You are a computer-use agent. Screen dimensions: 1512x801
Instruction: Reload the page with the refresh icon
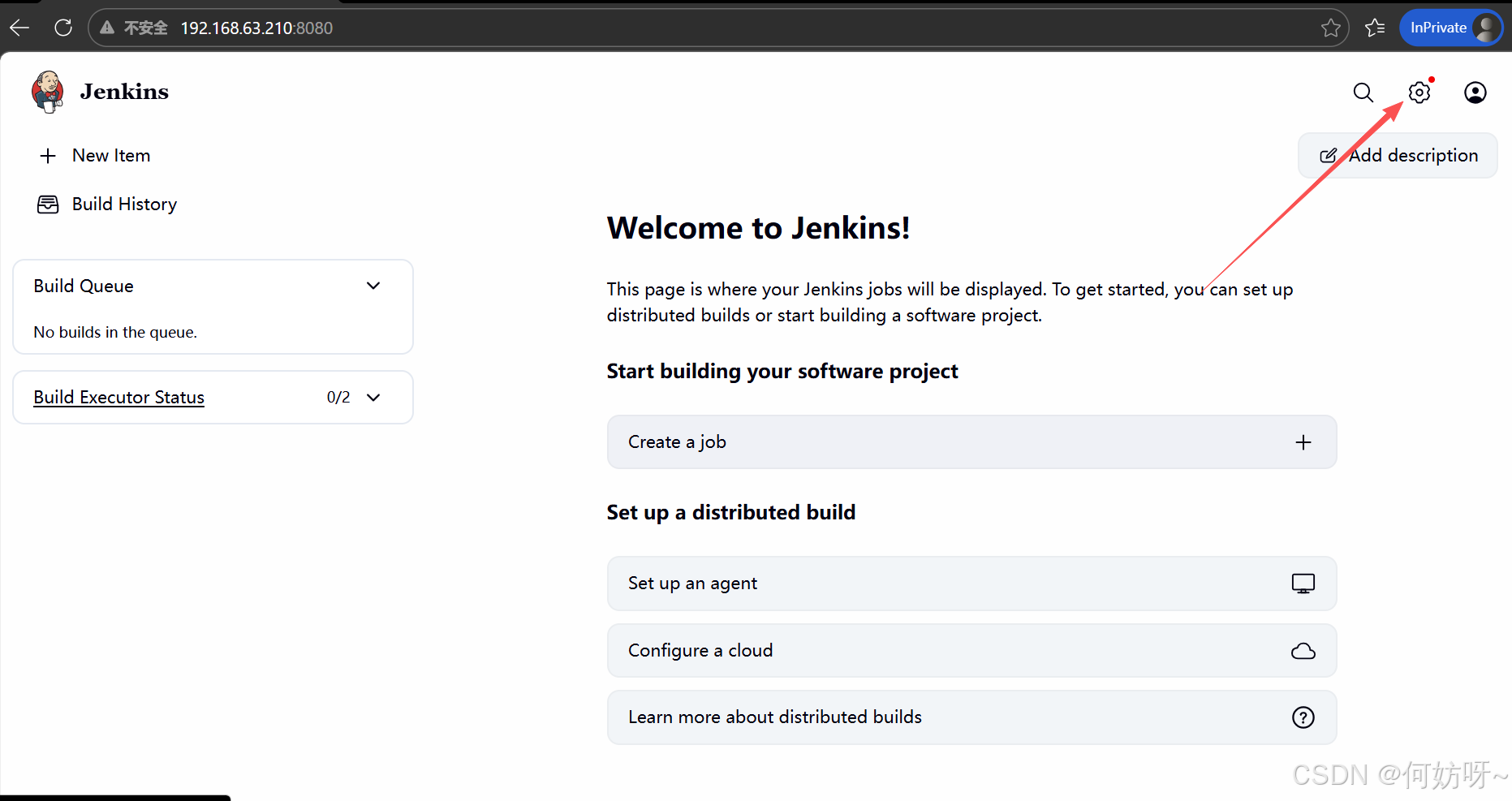pos(63,28)
